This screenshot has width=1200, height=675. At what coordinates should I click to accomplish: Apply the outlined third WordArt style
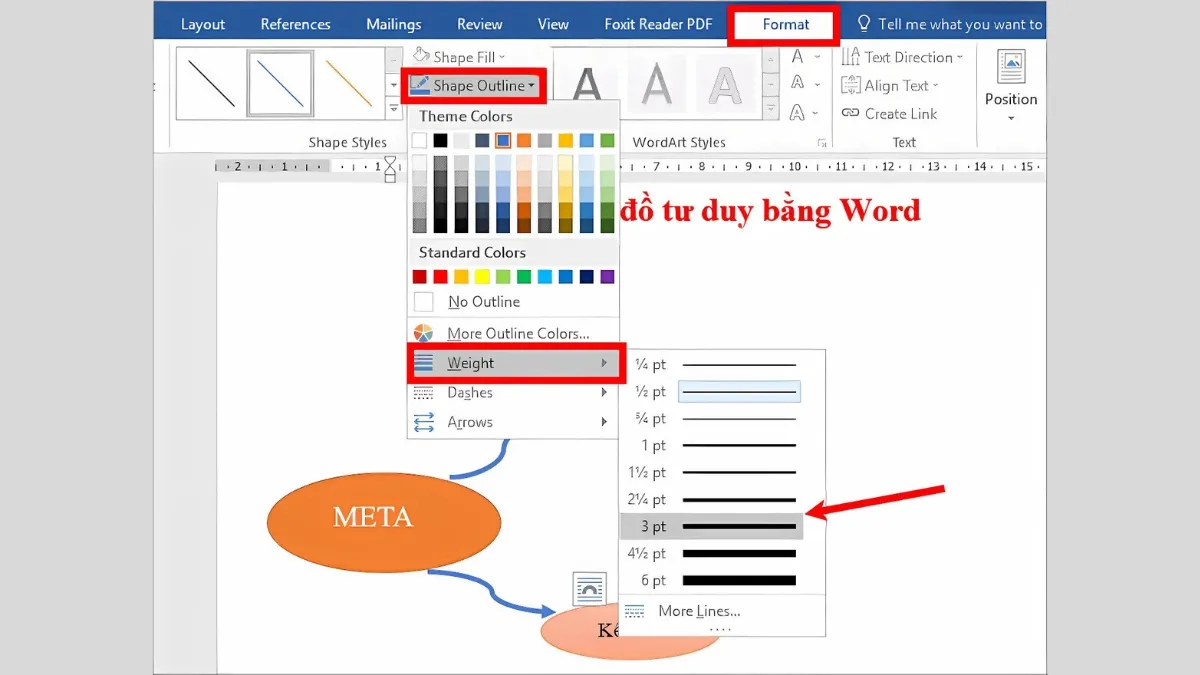coord(724,85)
